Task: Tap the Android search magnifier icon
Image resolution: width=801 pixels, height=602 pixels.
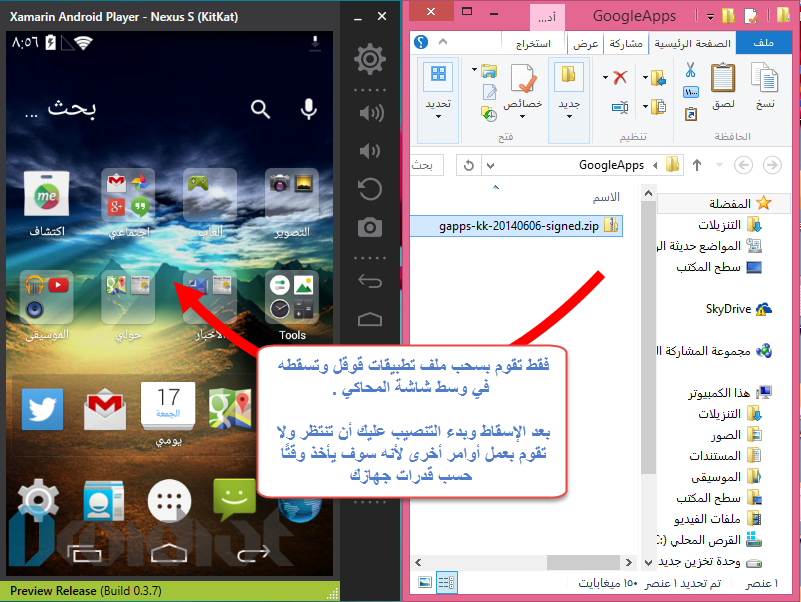Action: pyautogui.click(x=261, y=109)
